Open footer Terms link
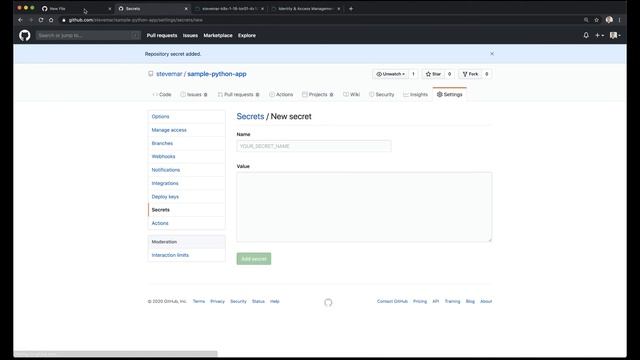Screen dimensions: 640x360 [199, 301]
